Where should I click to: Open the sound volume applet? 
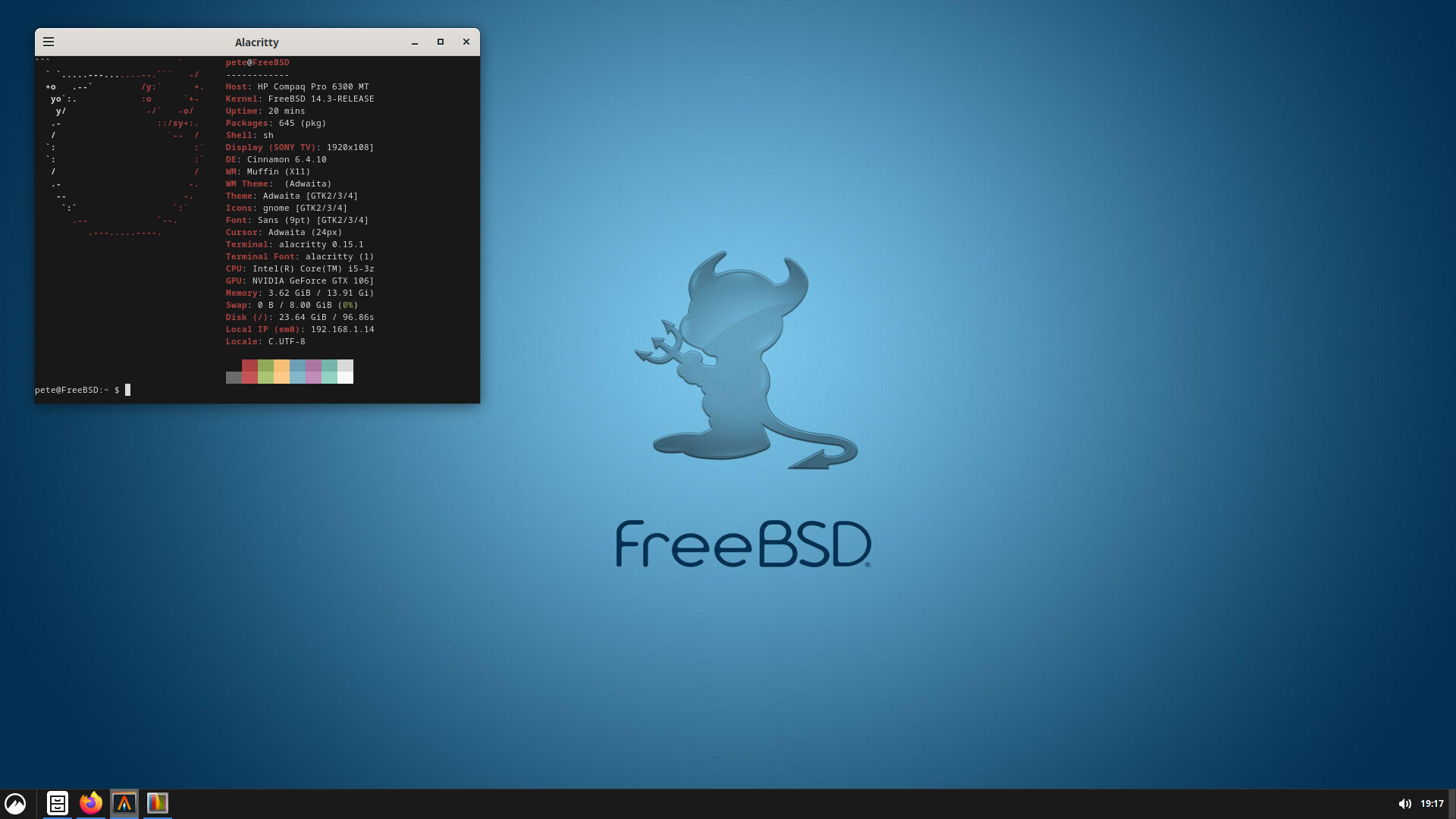point(1404,804)
